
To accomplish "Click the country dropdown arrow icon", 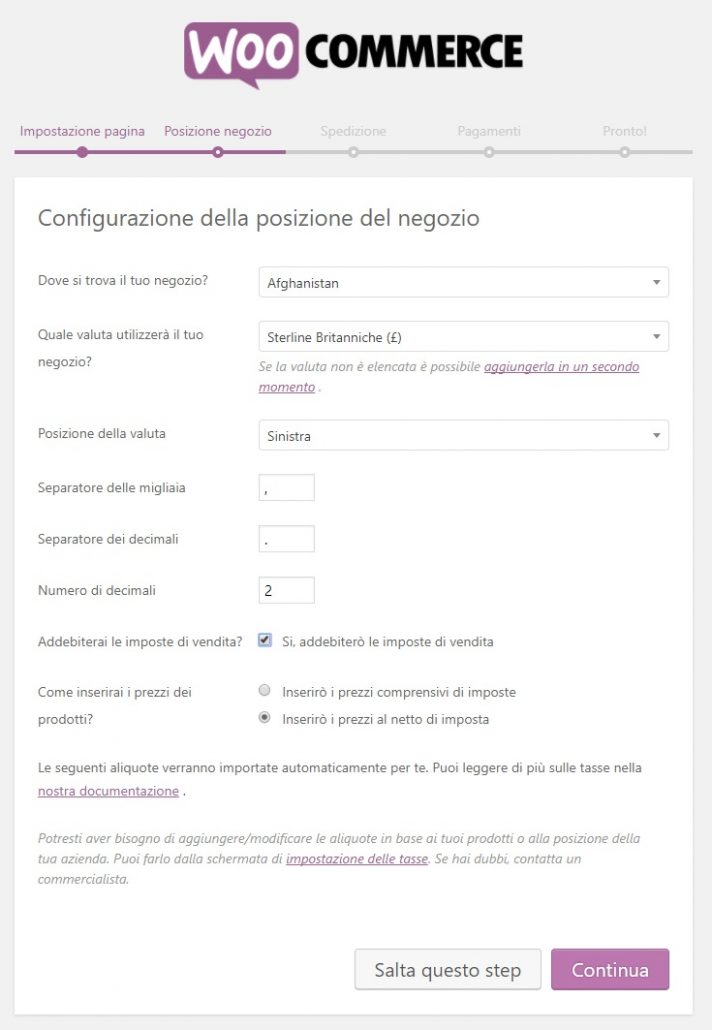I will tap(656, 282).
